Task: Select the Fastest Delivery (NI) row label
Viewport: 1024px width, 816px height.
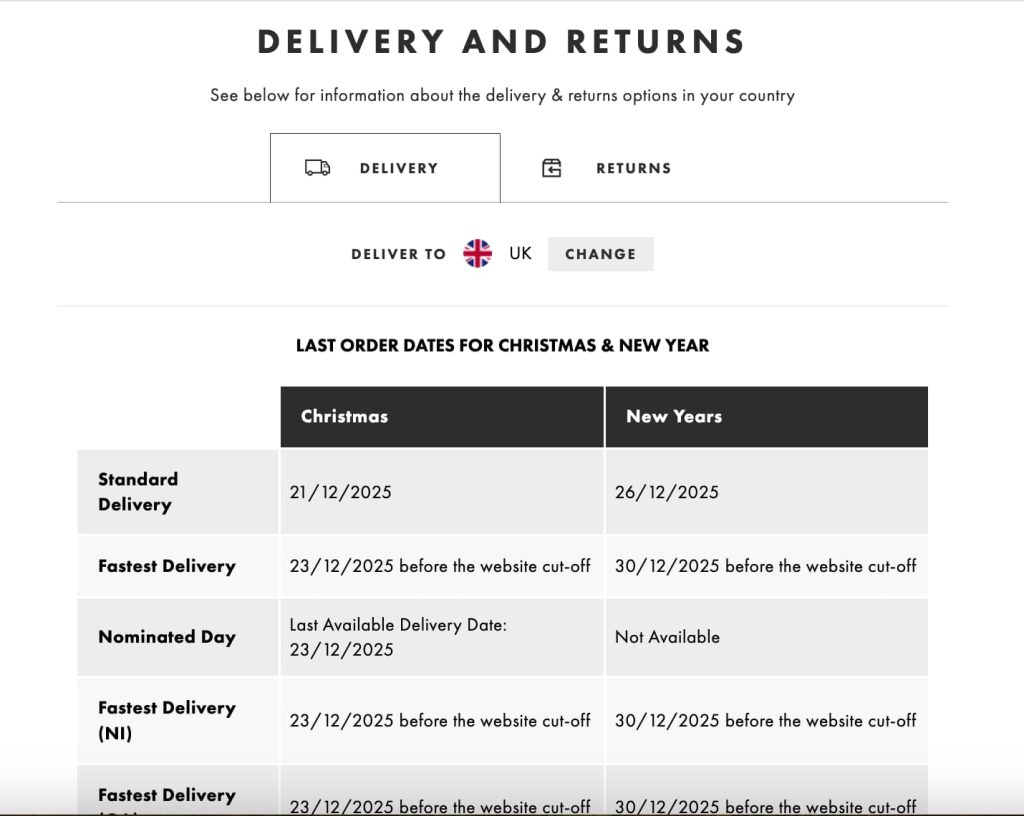Action: click(x=166, y=720)
